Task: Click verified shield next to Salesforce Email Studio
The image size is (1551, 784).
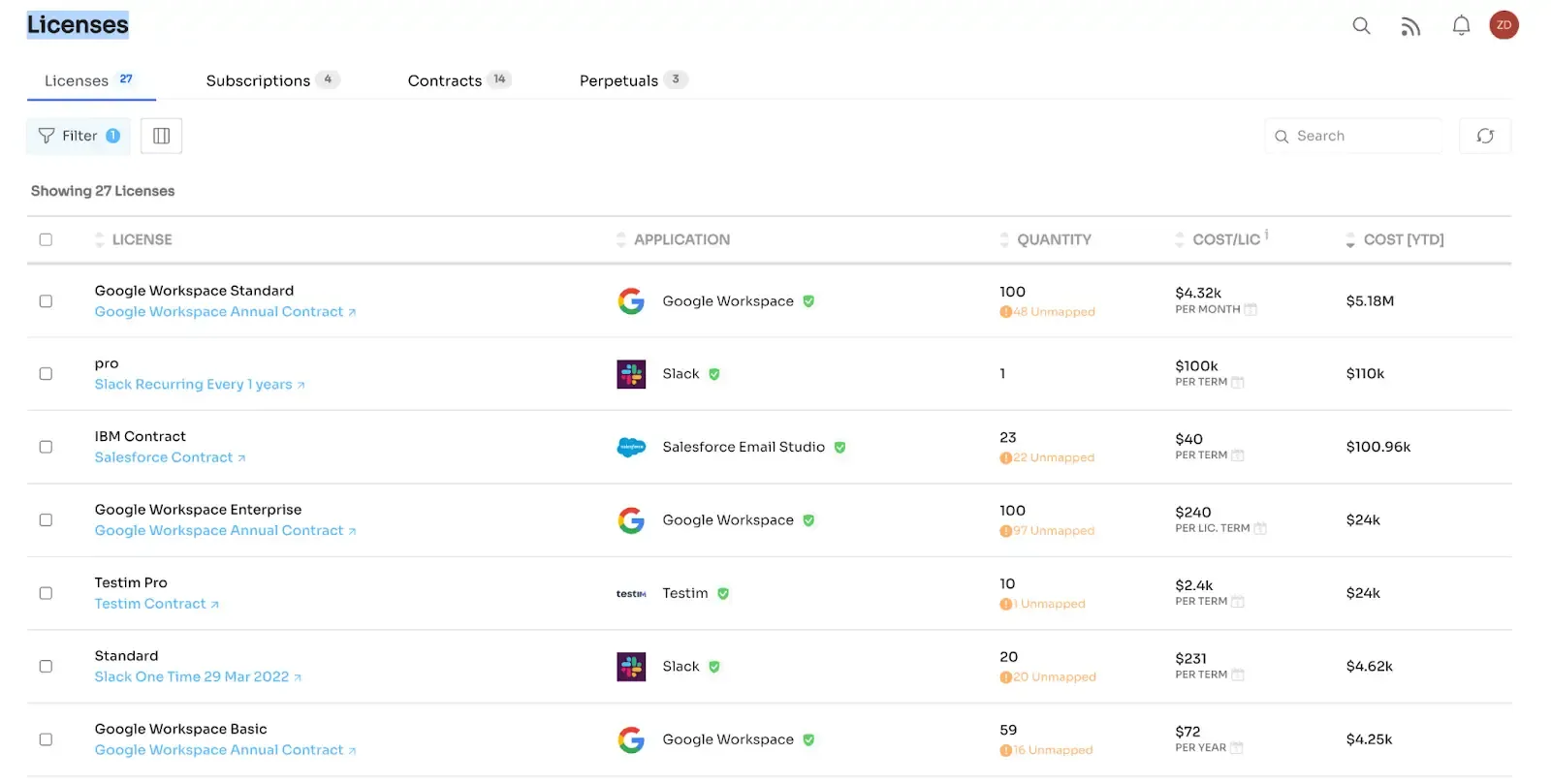Action: point(839,448)
